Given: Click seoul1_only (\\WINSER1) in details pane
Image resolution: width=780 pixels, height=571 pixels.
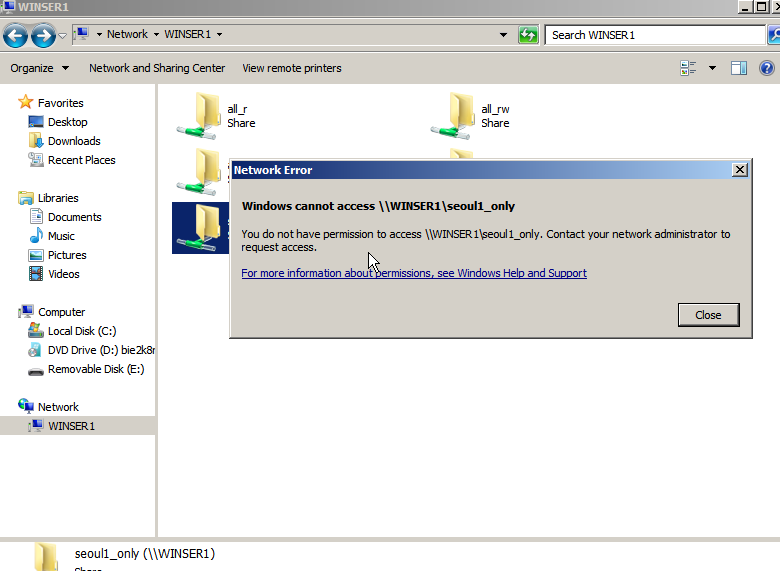Looking at the screenshot, I should [x=145, y=554].
